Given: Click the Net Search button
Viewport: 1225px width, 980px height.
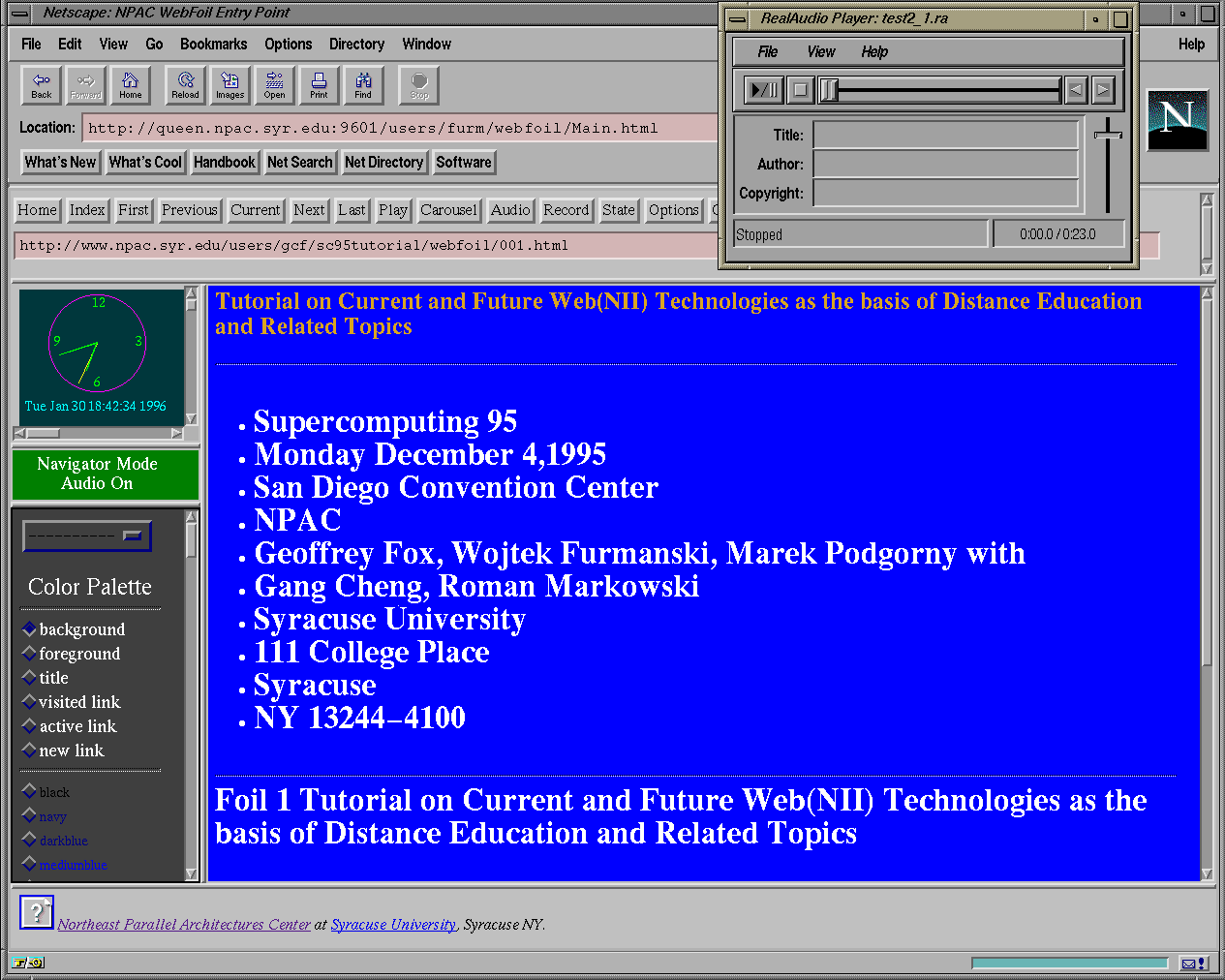Looking at the screenshot, I should click(299, 162).
